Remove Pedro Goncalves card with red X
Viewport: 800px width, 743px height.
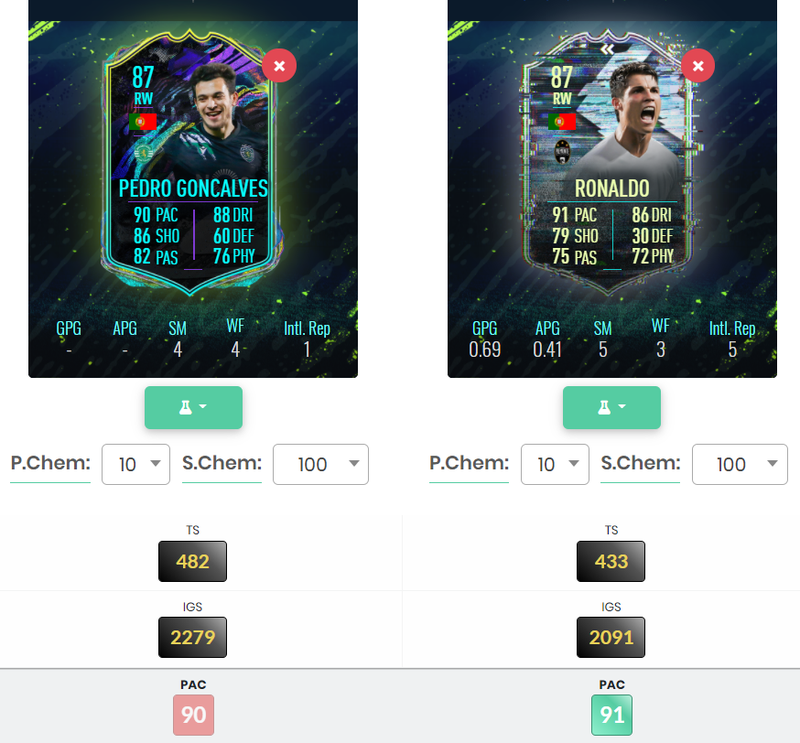pos(279,66)
